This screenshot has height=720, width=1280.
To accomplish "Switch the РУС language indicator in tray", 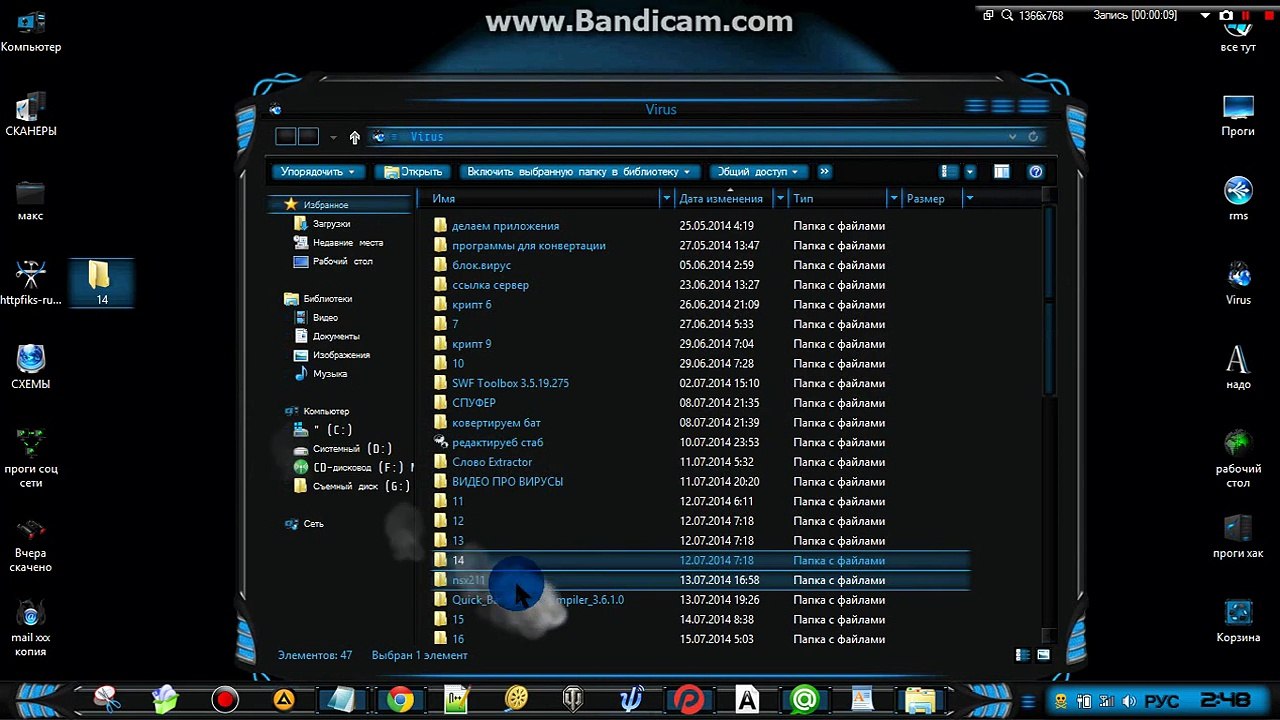I will coord(1162,700).
